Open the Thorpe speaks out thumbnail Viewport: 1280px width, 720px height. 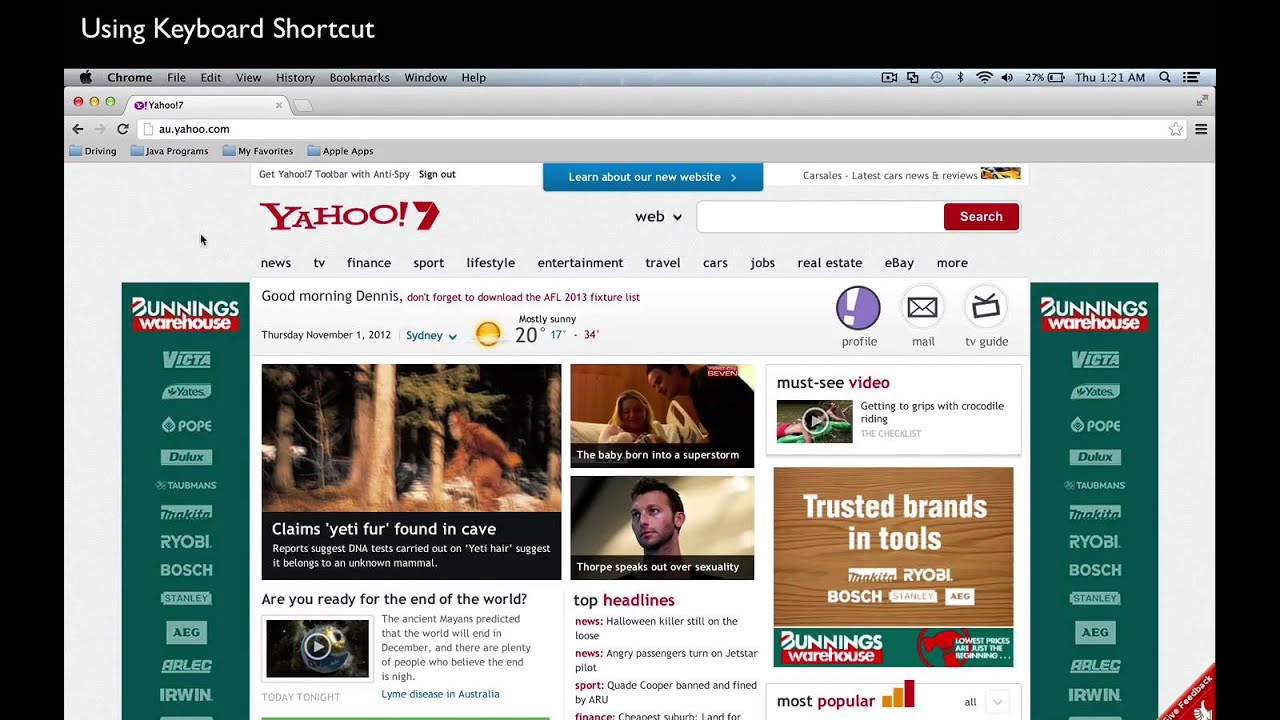click(662, 528)
